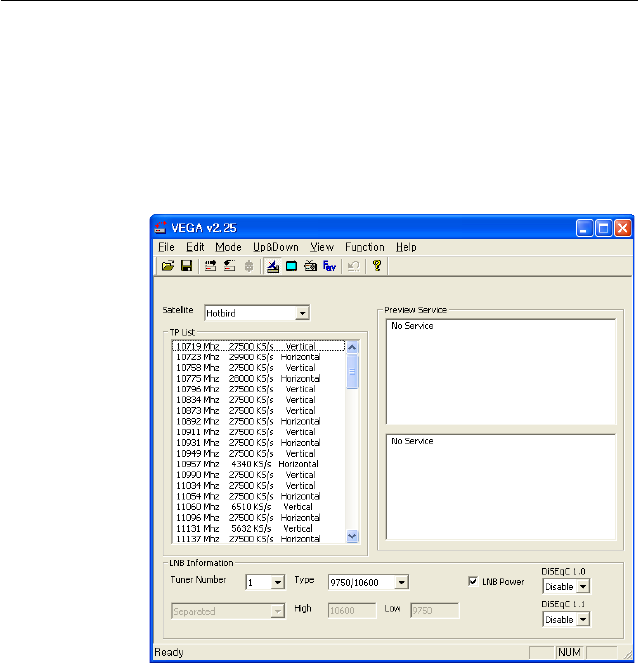Open the Help menu
The image size is (638, 663).
click(x=406, y=247)
